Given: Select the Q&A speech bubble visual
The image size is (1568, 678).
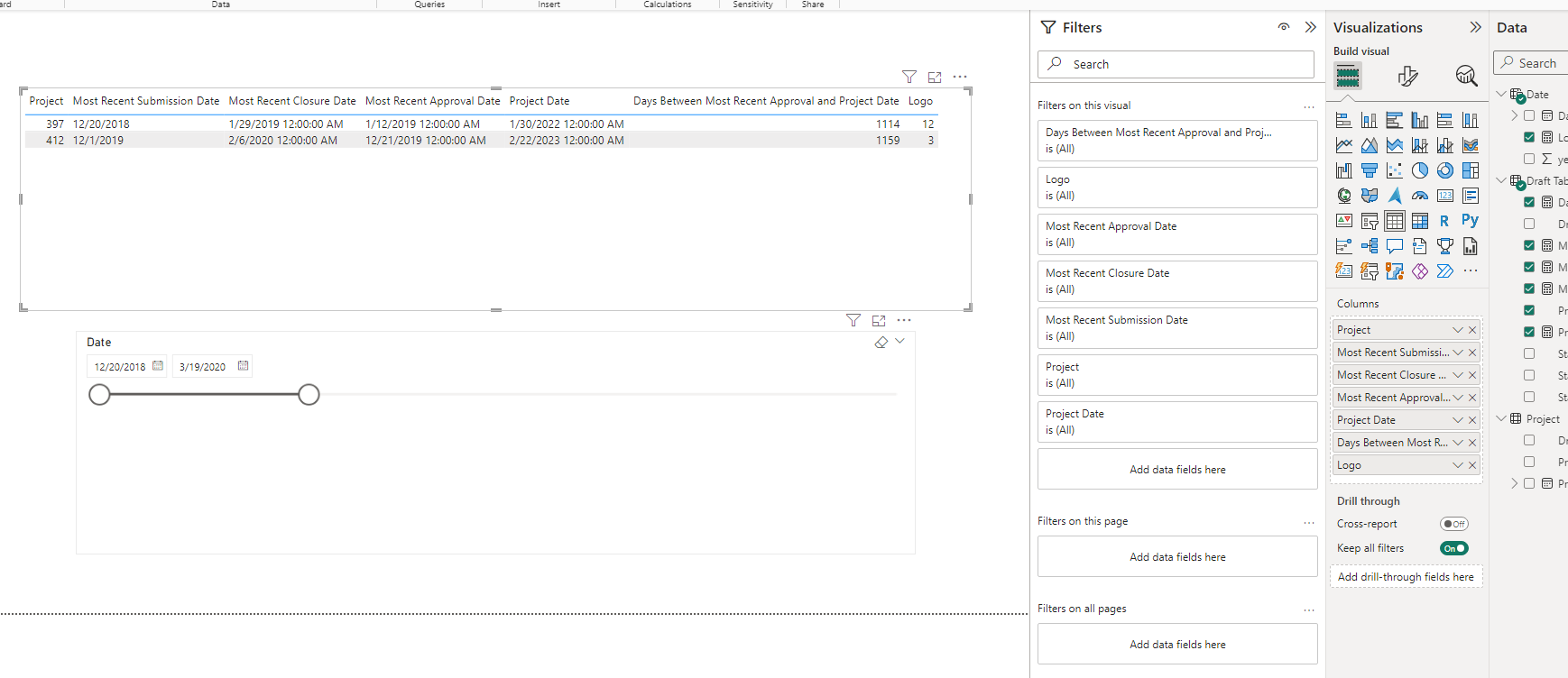Looking at the screenshot, I should (x=1395, y=246).
